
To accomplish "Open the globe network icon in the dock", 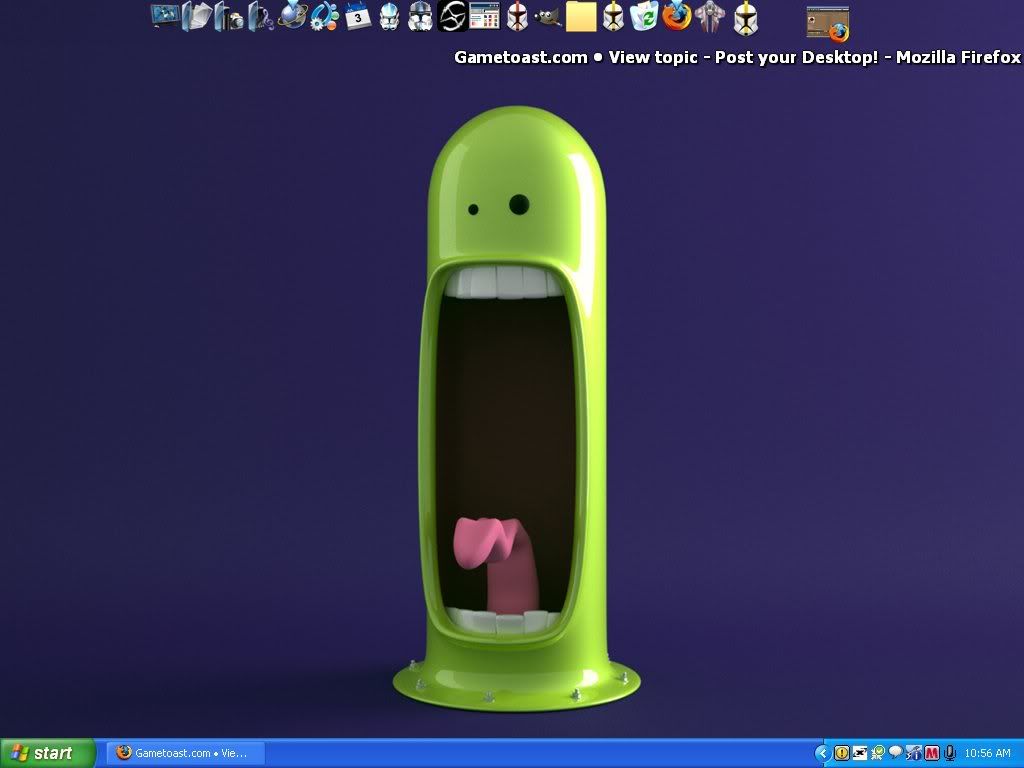I will point(293,16).
